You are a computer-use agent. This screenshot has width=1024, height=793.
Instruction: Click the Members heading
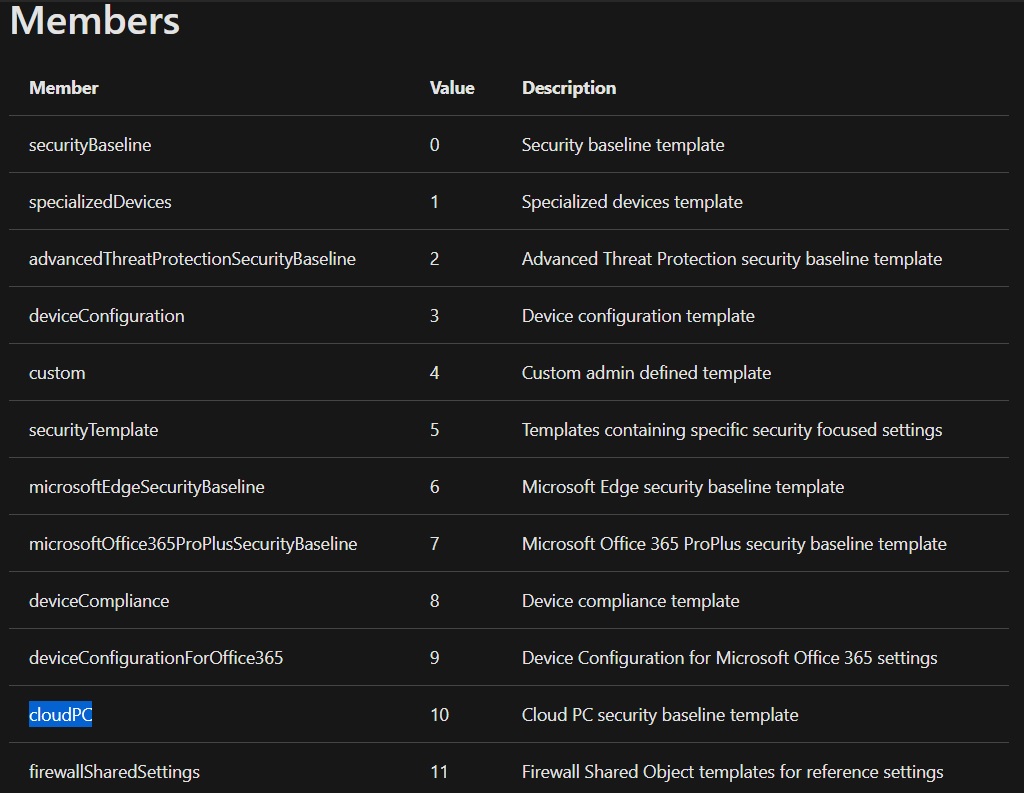[95, 21]
